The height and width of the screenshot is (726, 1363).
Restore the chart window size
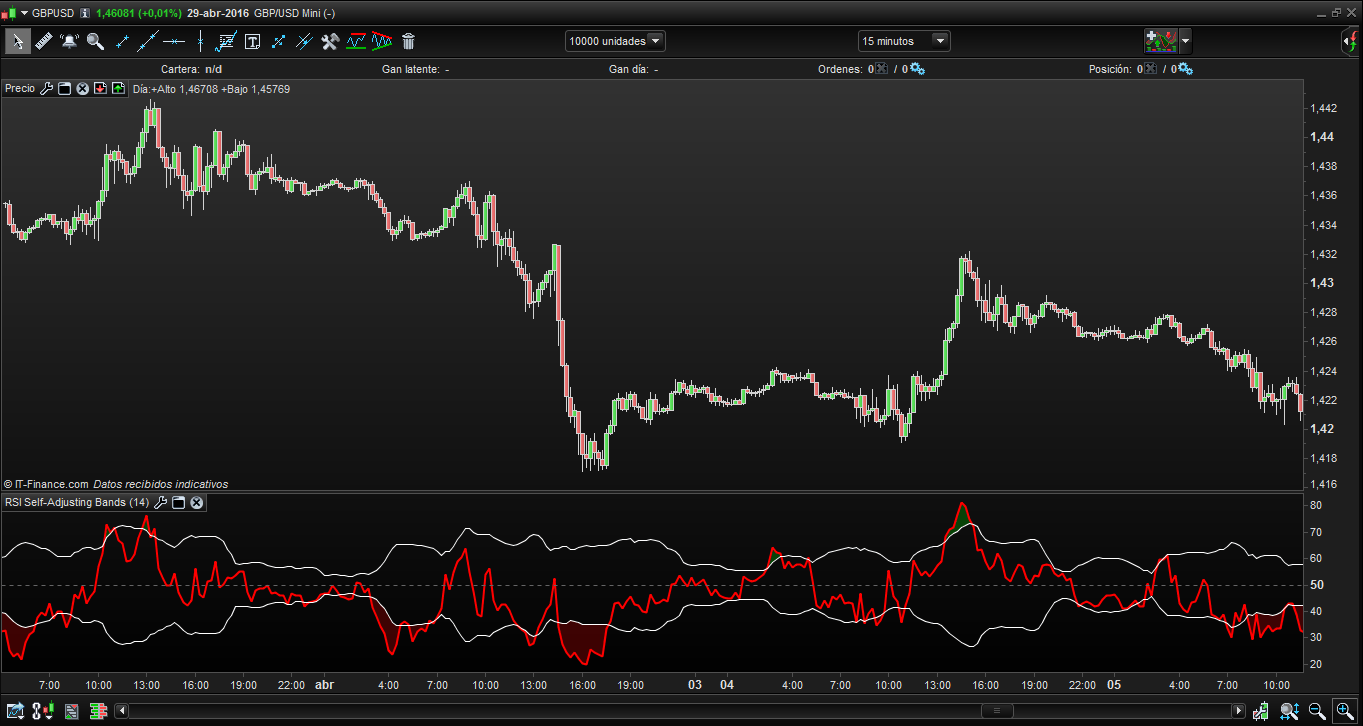(x=1334, y=13)
